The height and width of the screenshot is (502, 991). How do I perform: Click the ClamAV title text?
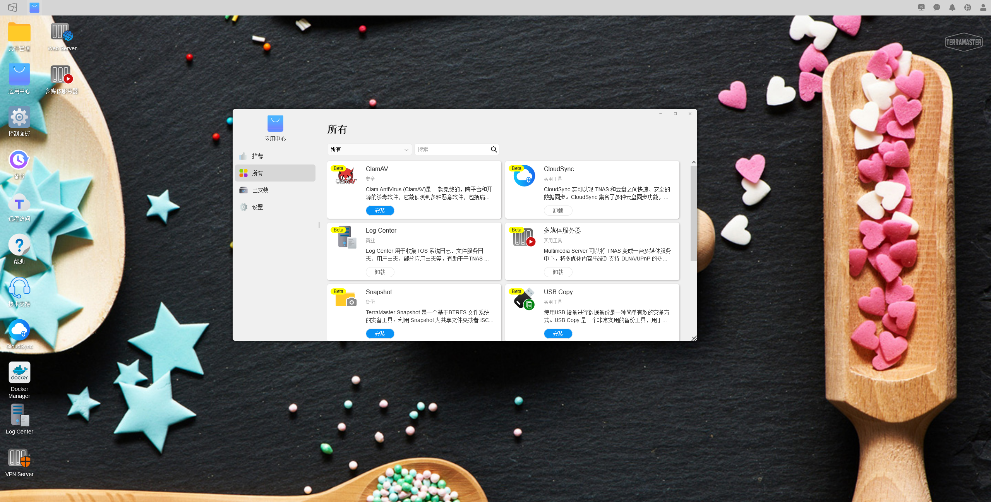point(377,169)
